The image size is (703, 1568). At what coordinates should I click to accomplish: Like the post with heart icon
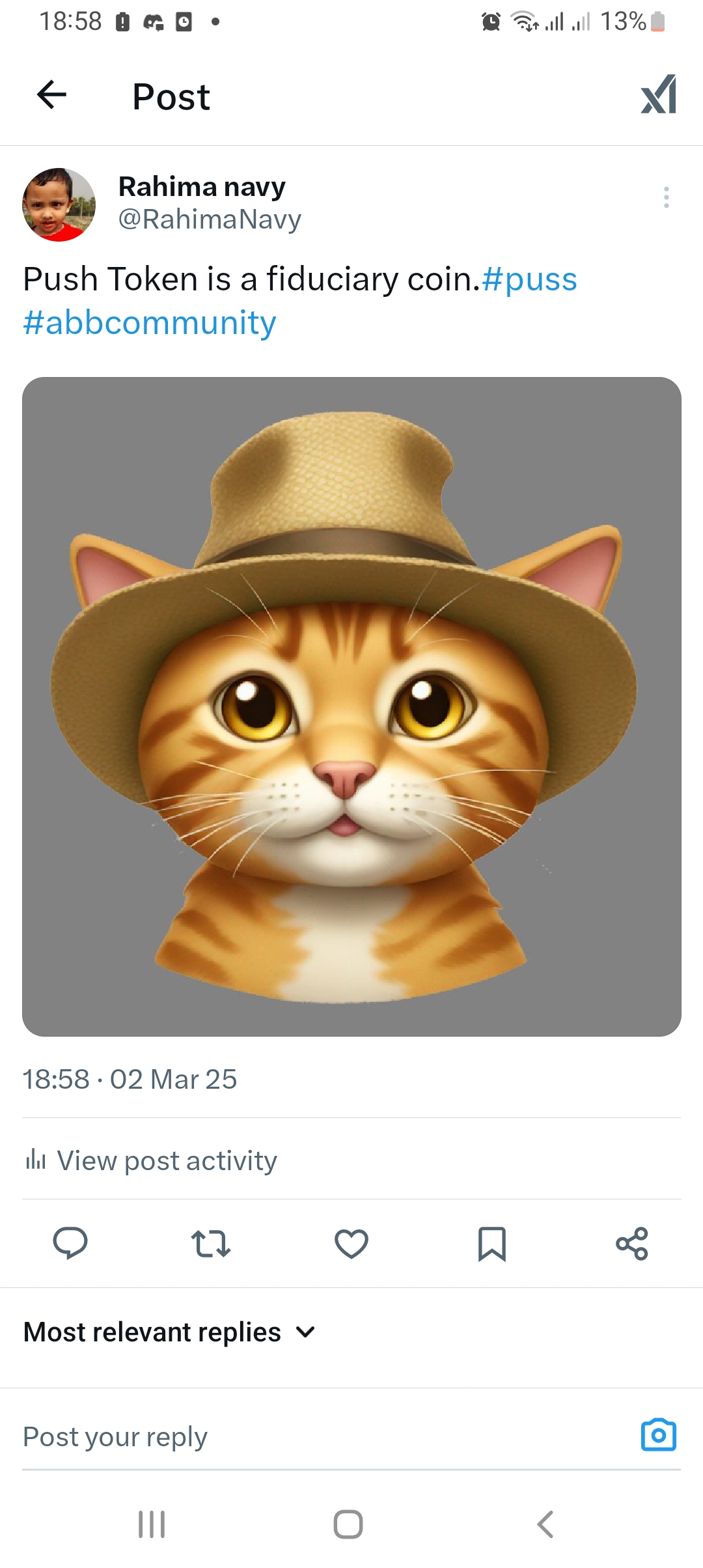point(351,1244)
